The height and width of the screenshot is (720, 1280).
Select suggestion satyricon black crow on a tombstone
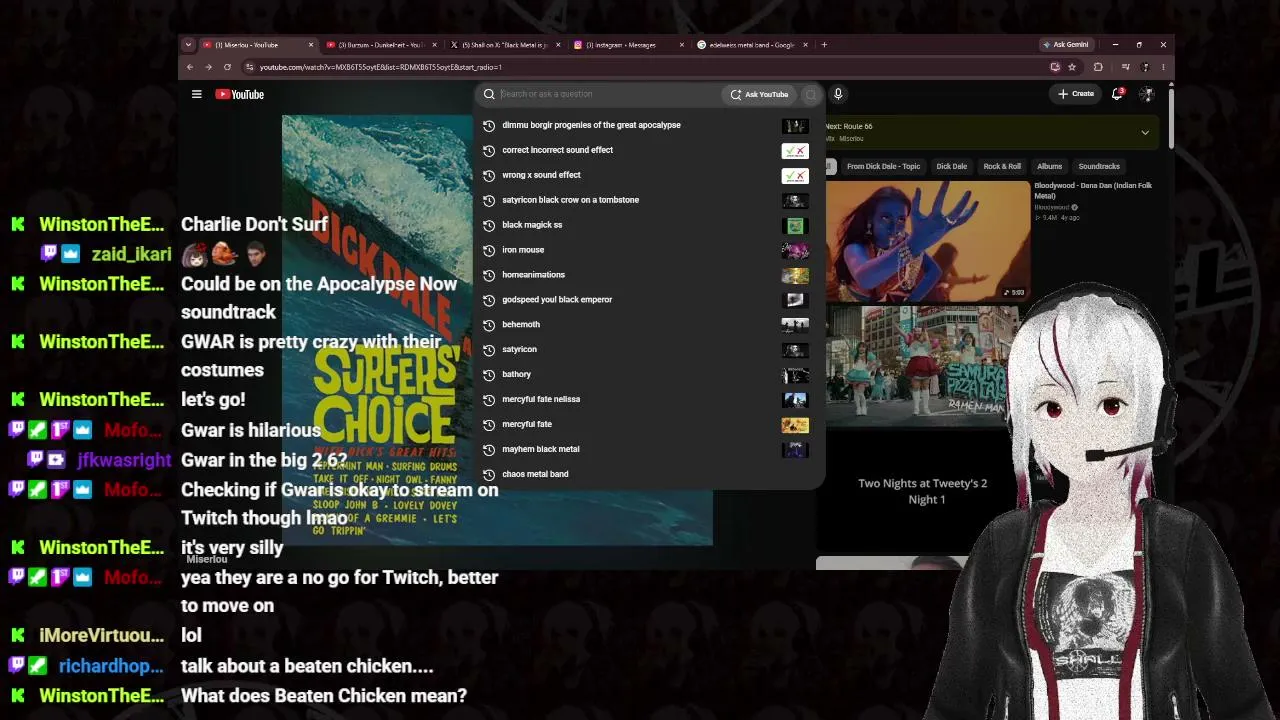(570, 200)
